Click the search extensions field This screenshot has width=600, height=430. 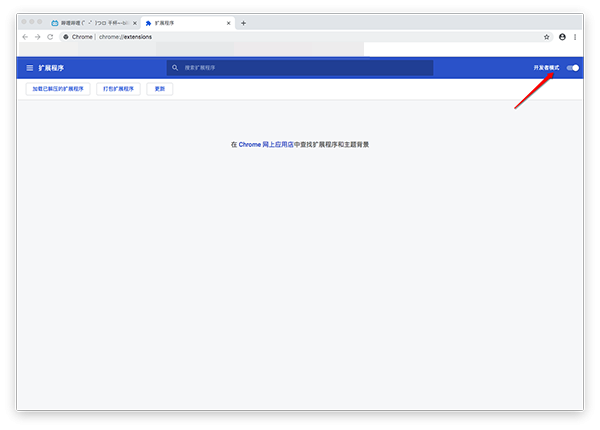coord(300,68)
